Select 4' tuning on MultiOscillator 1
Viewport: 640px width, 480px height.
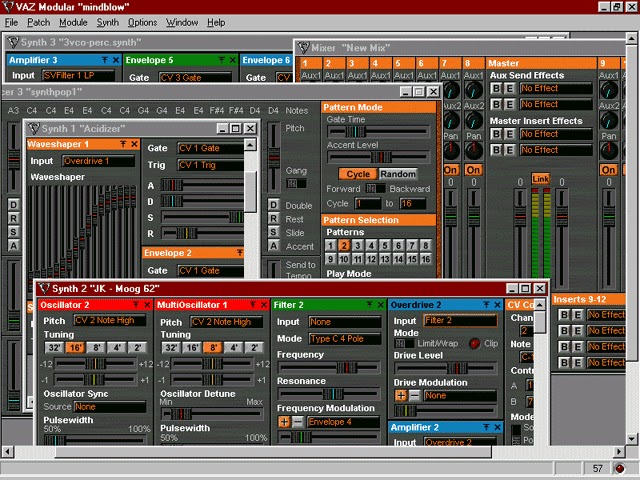pos(234,348)
